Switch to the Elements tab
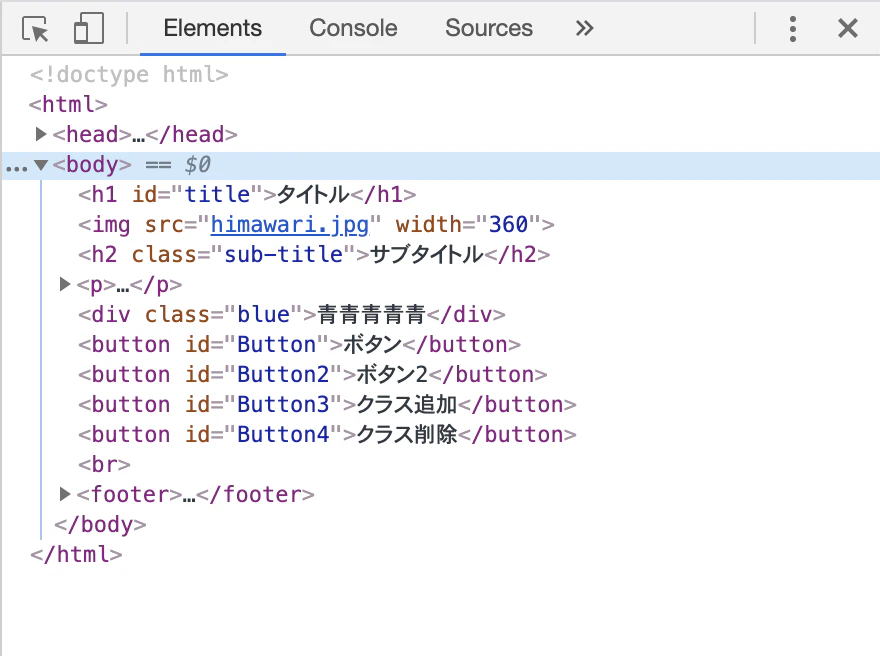 click(213, 28)
